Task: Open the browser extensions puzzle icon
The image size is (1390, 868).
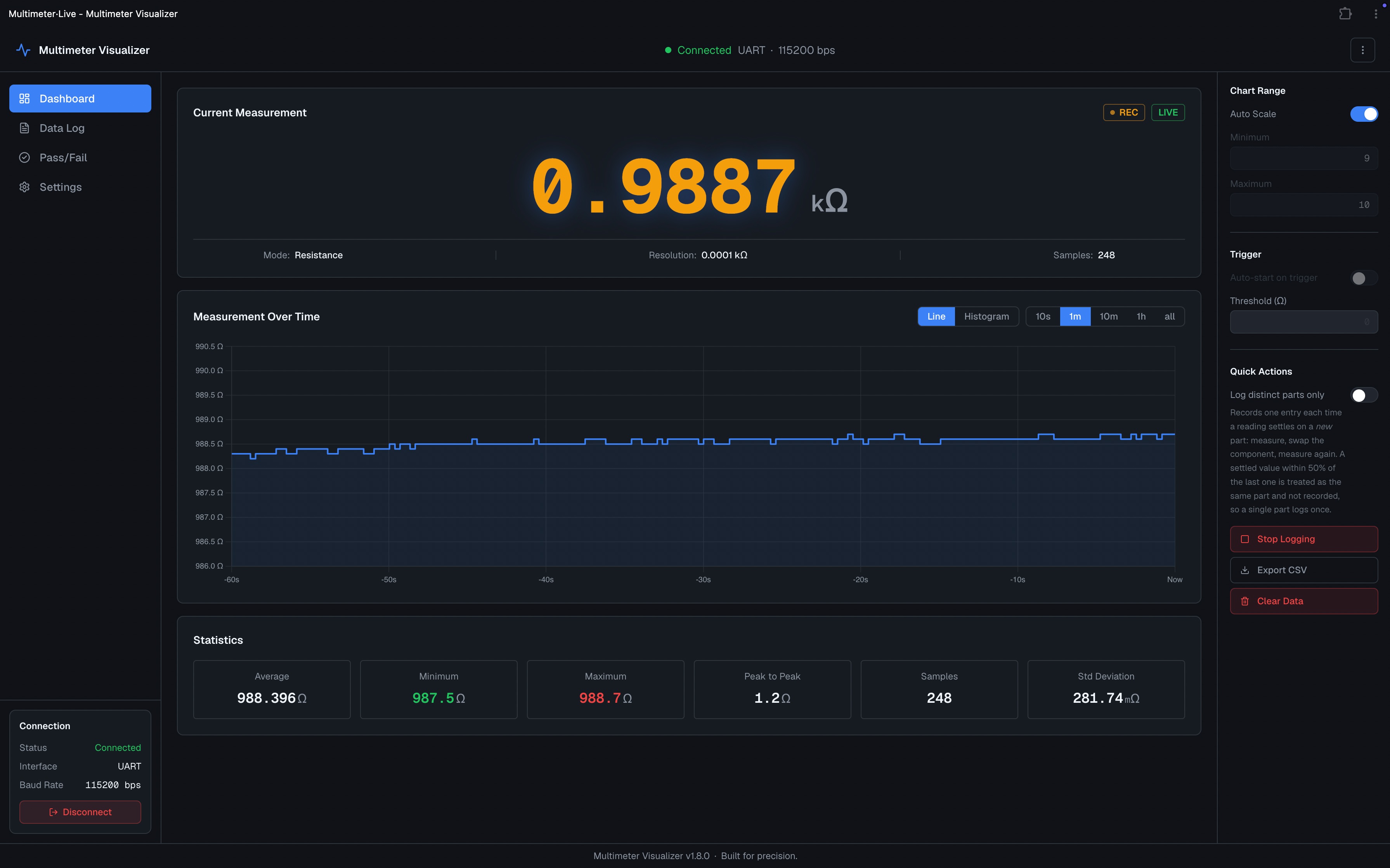Action: pos(1345,13)
